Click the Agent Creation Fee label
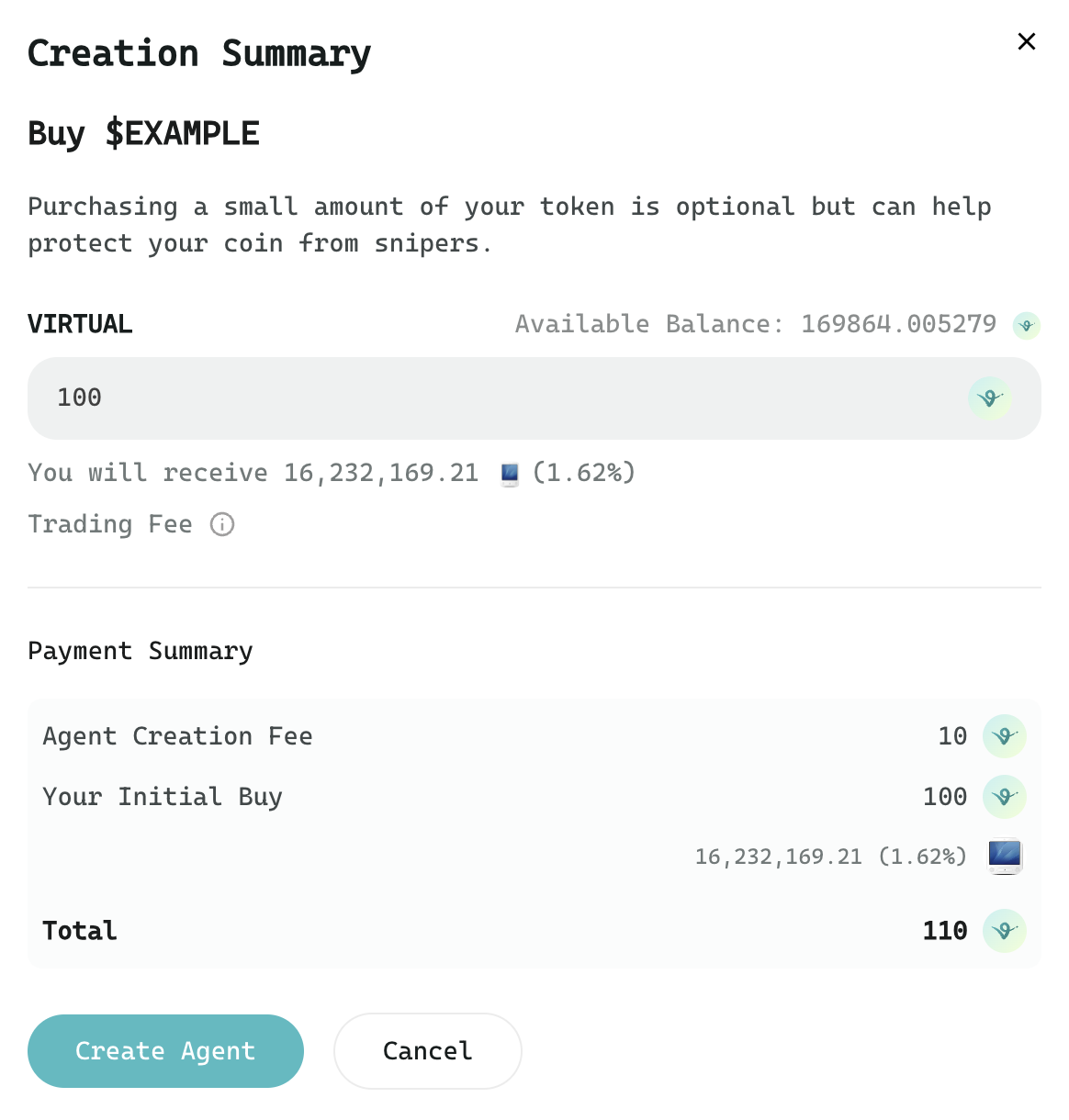Viewport: 1069px width, 1120px height. (x=177, y=736)
